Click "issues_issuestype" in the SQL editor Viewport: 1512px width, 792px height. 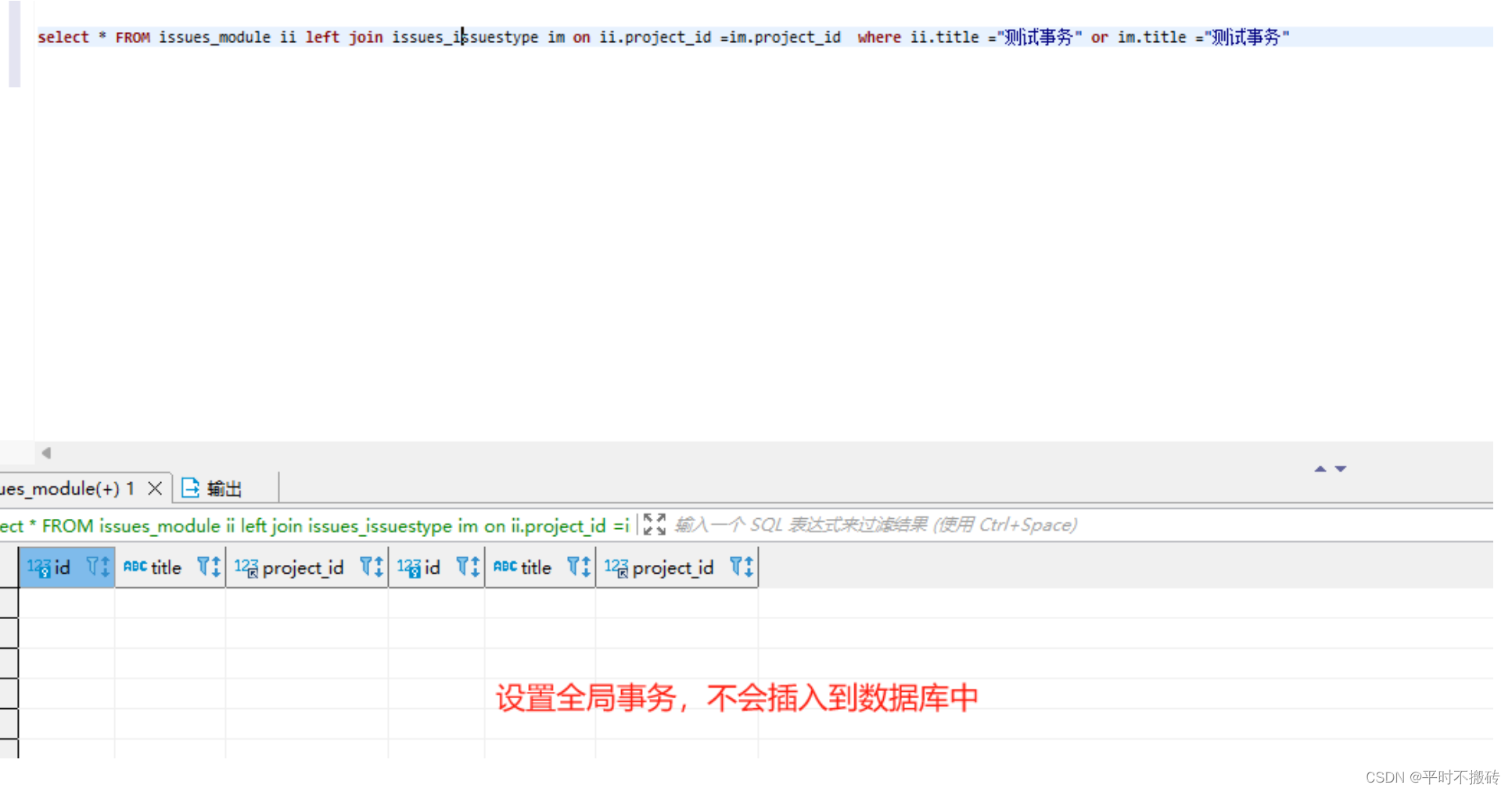[465, 37]
